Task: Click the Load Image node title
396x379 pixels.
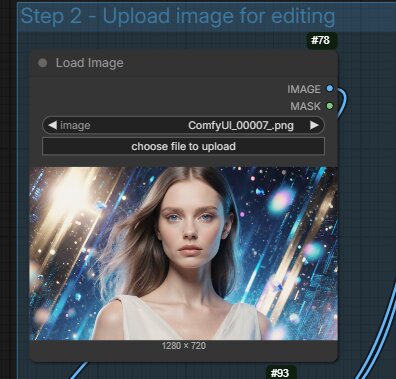Action: [x=90, y=63]
